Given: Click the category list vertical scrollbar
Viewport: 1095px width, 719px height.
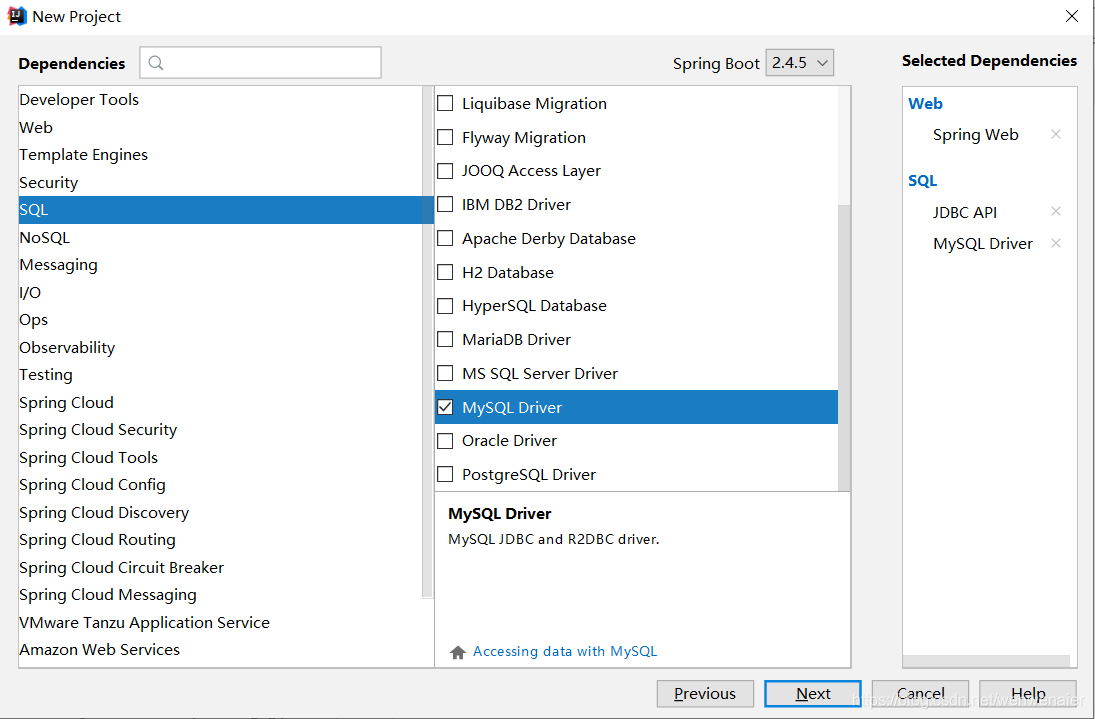Looking at the screenshot, I should click(427, 342).
